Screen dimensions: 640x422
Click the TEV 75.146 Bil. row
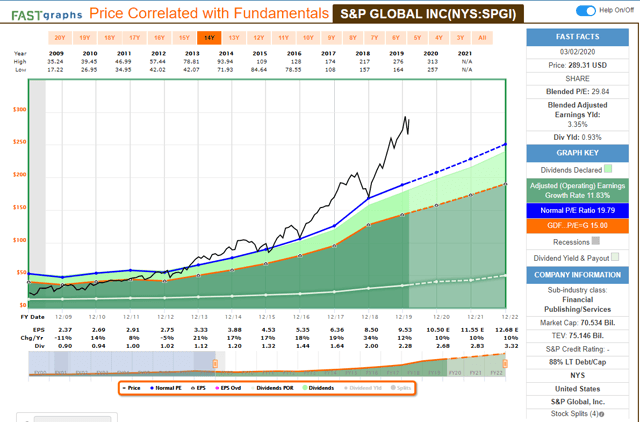[577, 336]
